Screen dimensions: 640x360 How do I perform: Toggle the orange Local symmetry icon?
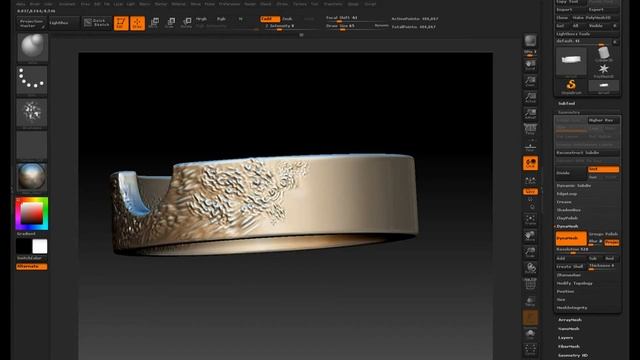pyautogui.click(x=530, y=163)
